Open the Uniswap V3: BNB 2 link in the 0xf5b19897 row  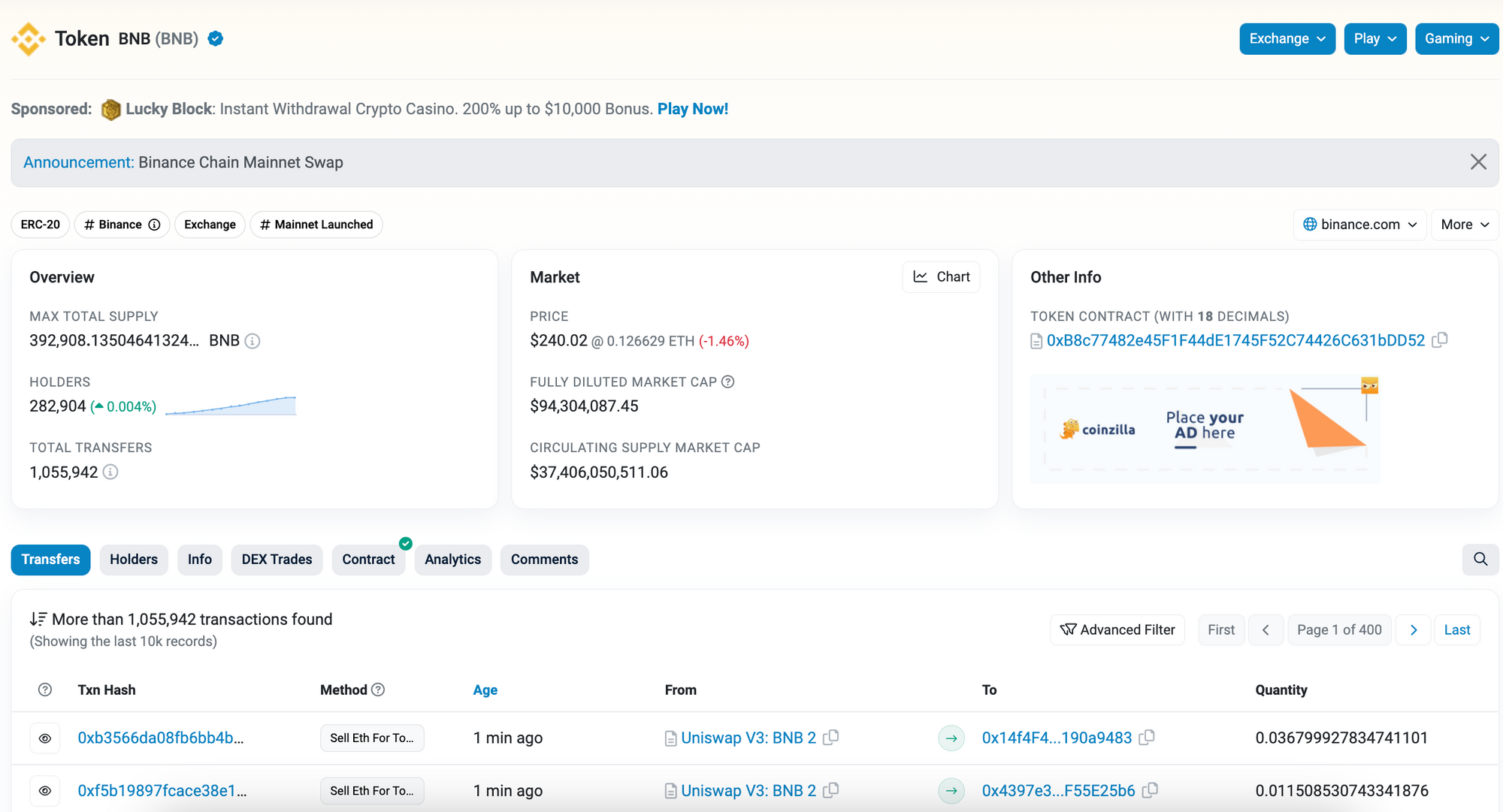pyautogui.click(x=748, y=790)
